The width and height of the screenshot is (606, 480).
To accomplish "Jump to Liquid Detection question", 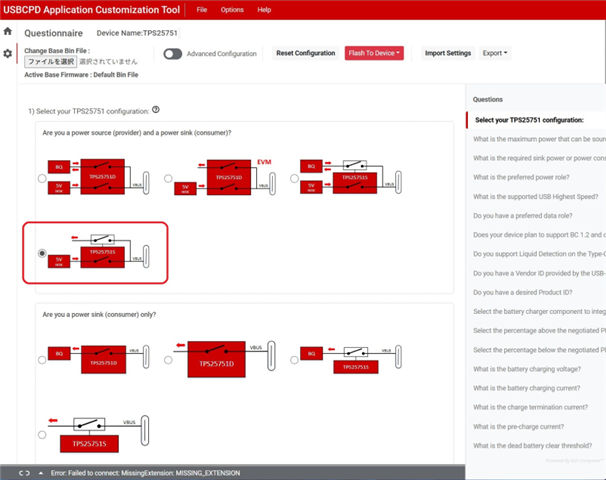I will [539, 254].
